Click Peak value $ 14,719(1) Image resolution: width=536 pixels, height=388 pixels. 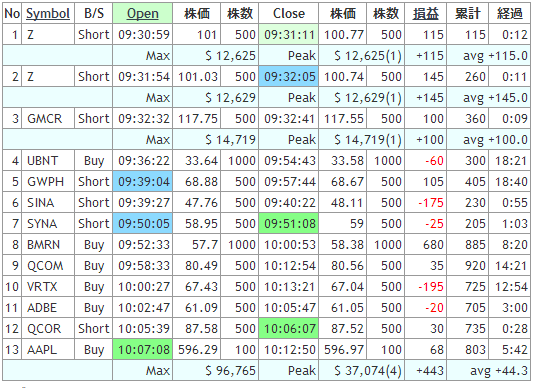click(362, 139)
